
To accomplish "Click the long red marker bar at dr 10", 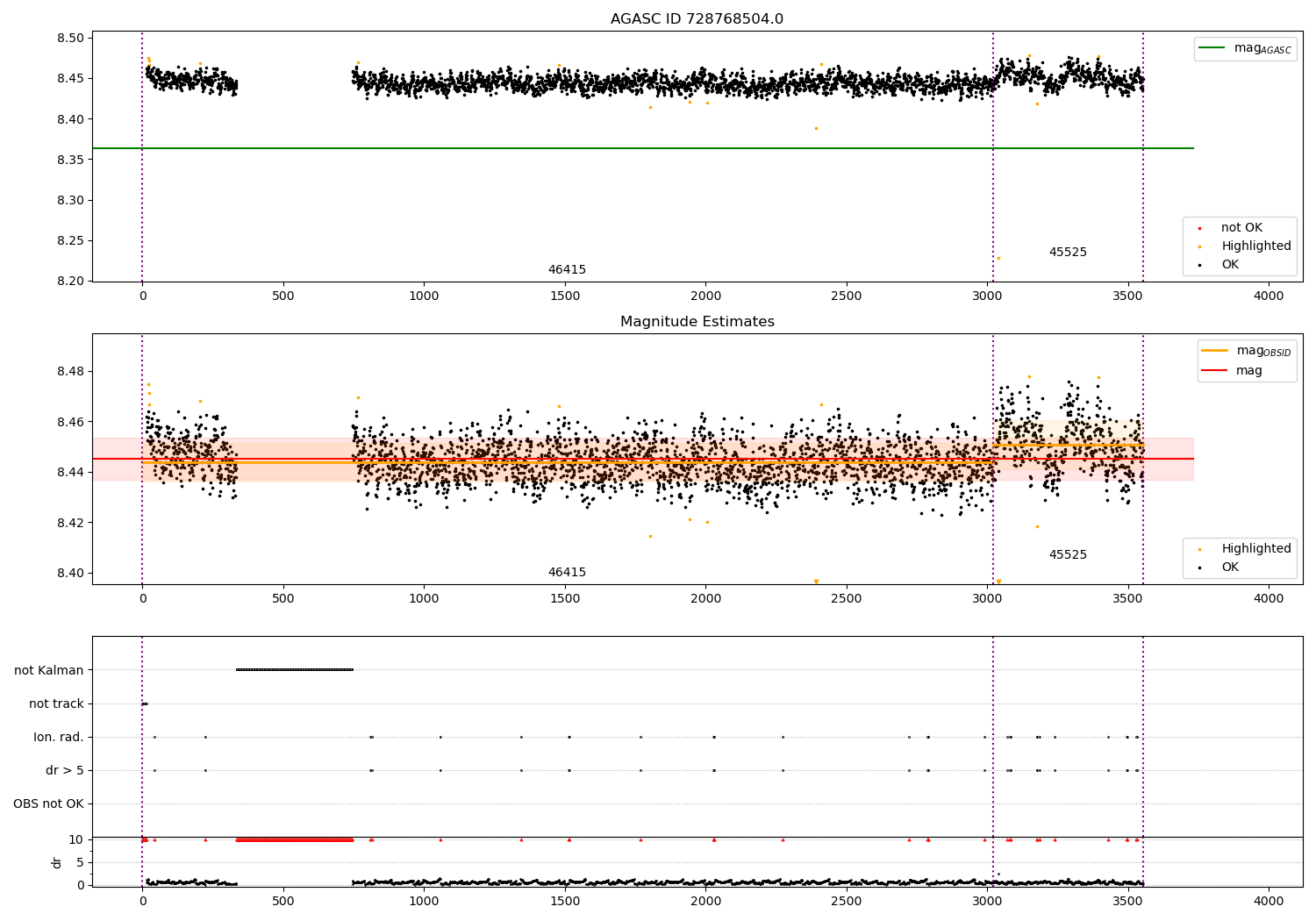I will tap(294, 839).
